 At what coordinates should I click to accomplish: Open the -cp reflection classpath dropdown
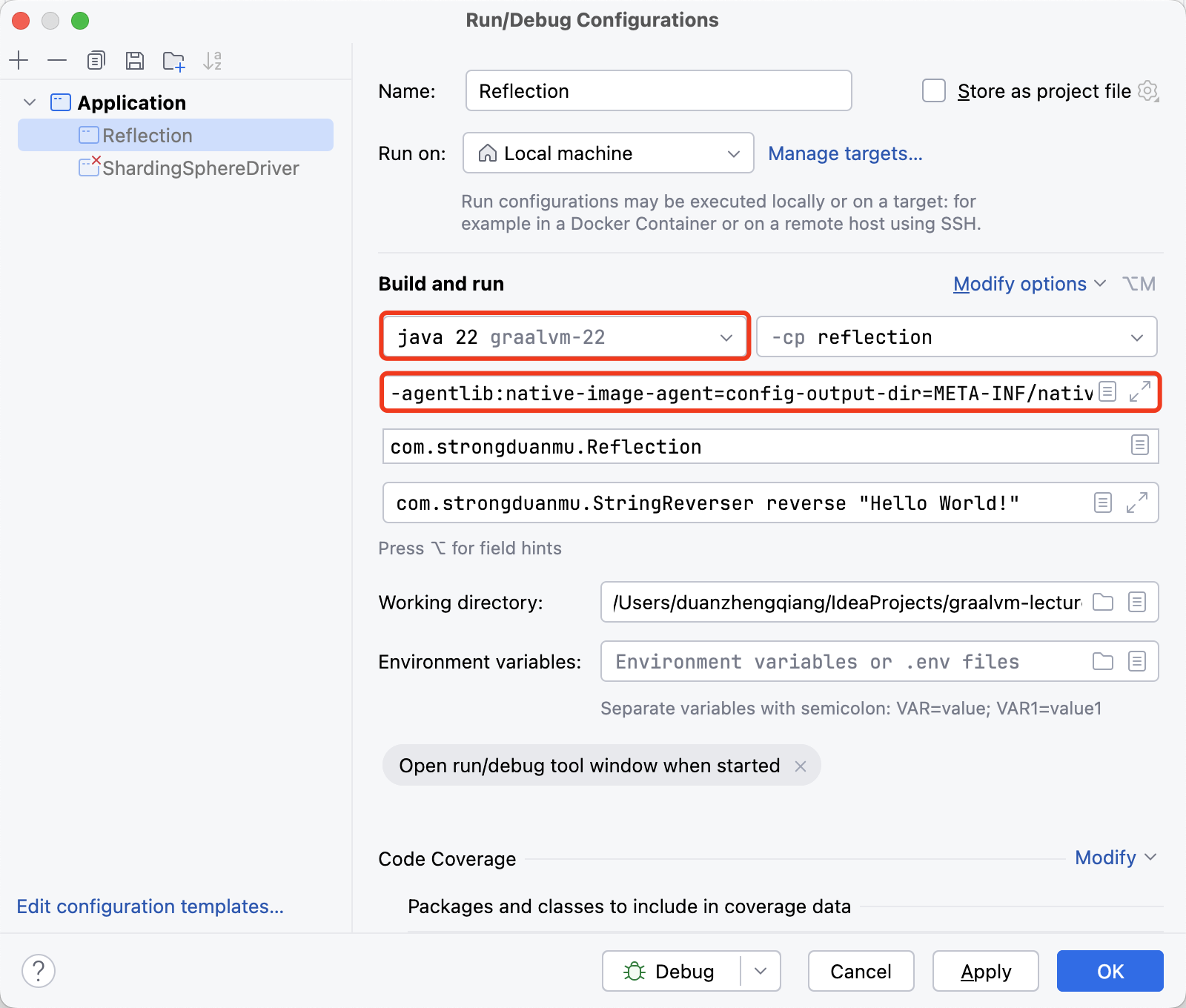coord(956,337)
